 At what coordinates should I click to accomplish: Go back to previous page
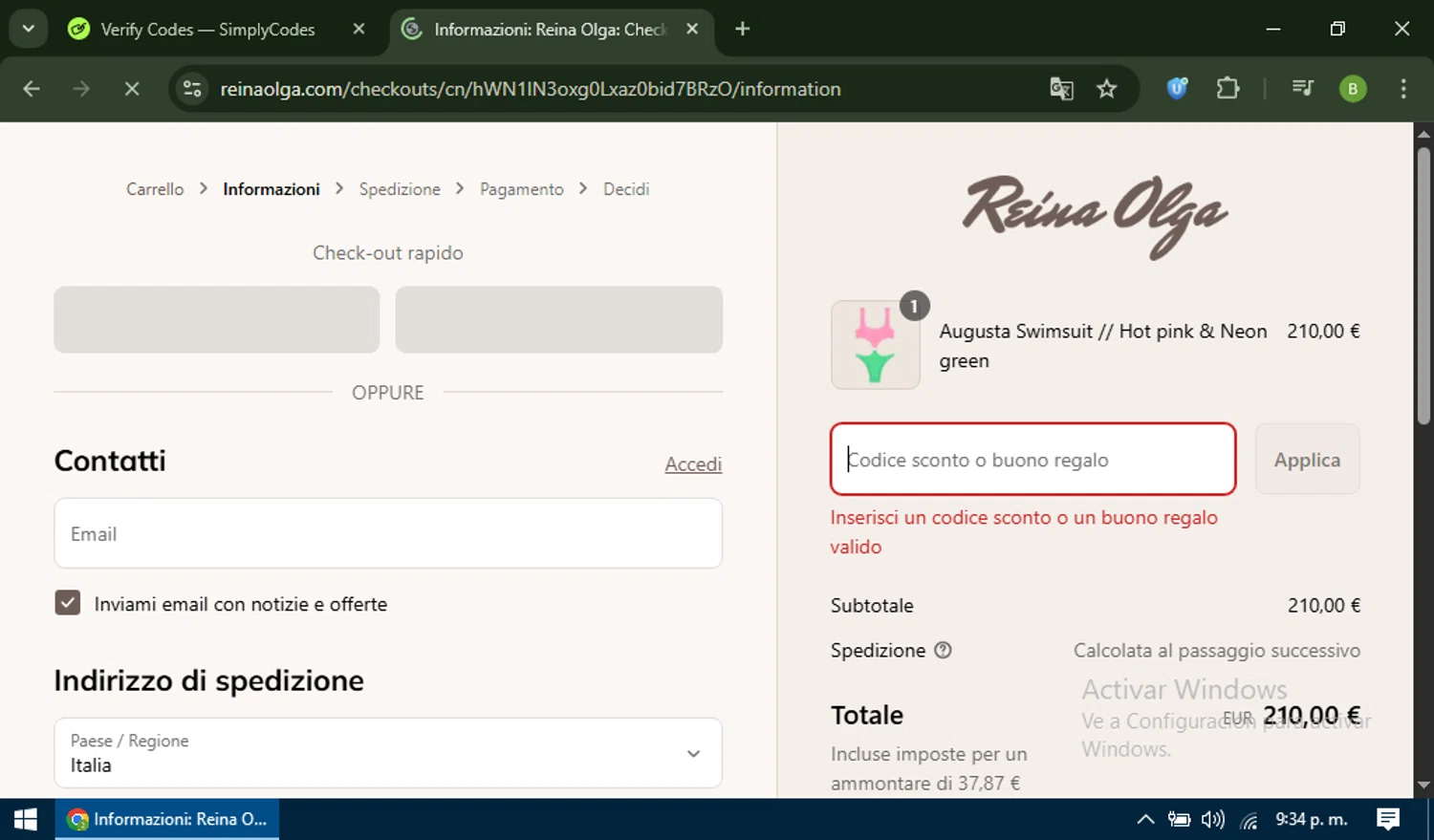pos(32,89)
